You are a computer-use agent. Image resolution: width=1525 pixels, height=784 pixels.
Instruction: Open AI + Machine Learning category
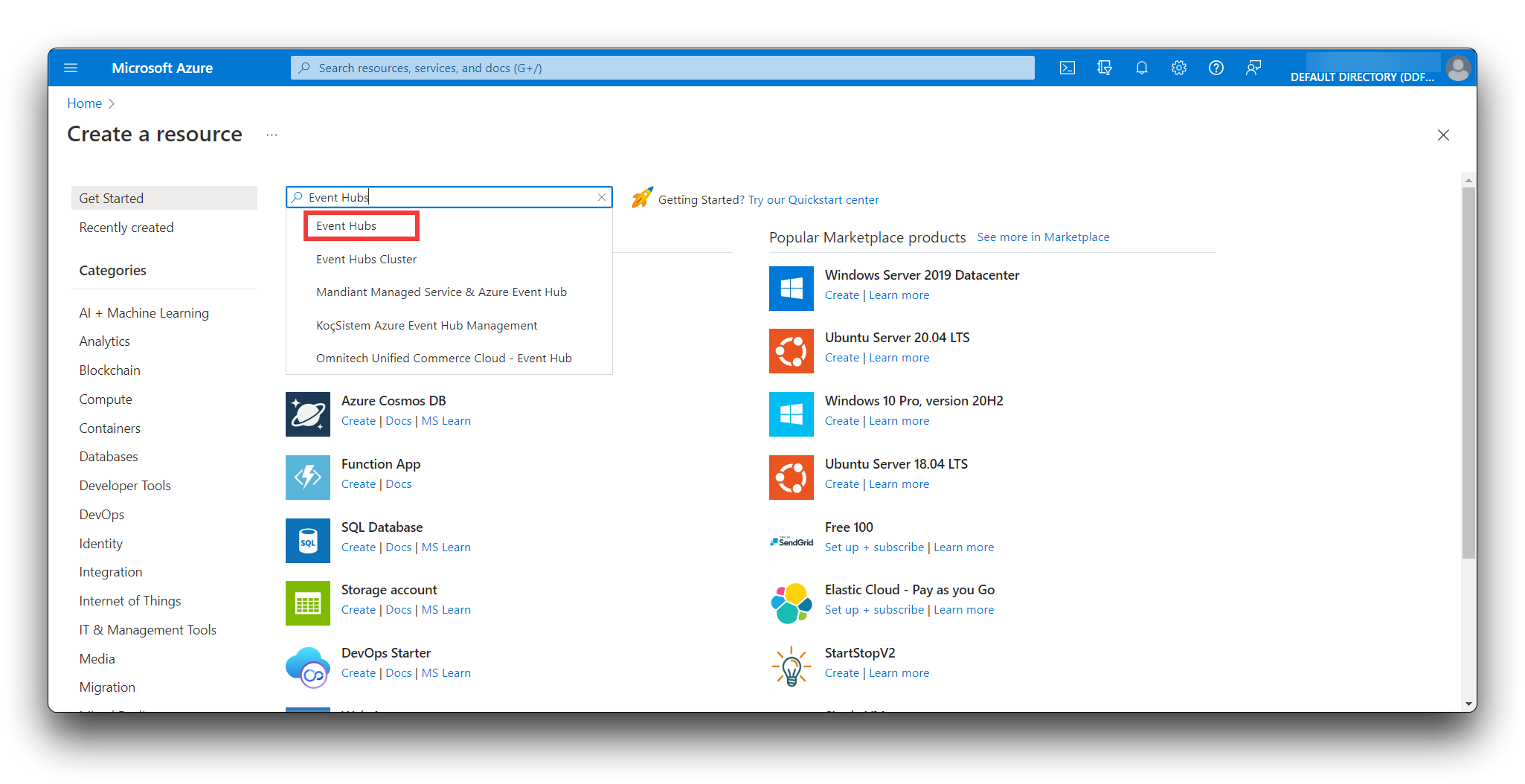[x=144, y=313]
